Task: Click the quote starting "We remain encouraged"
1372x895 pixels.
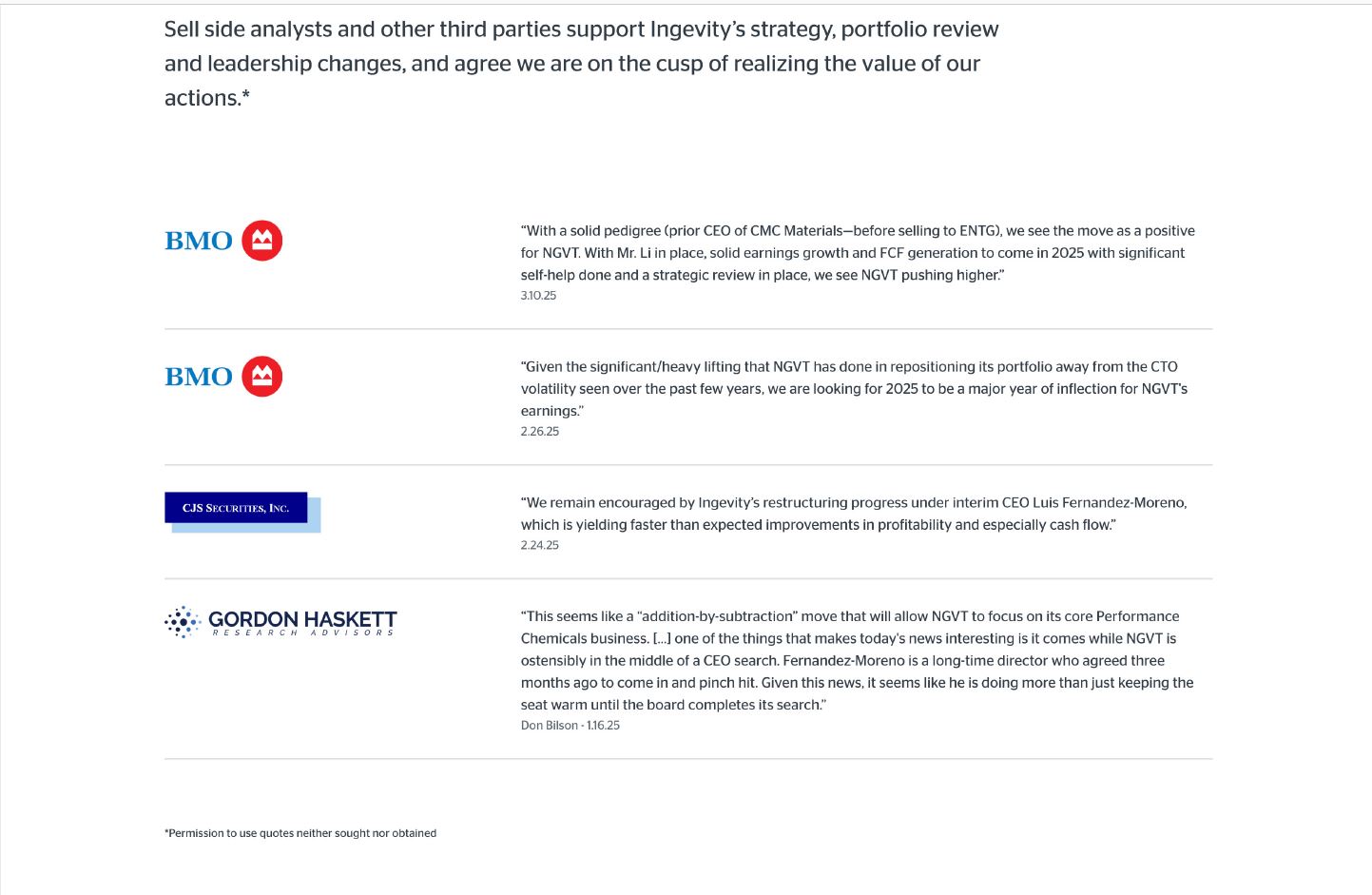Action: (853, 514)
